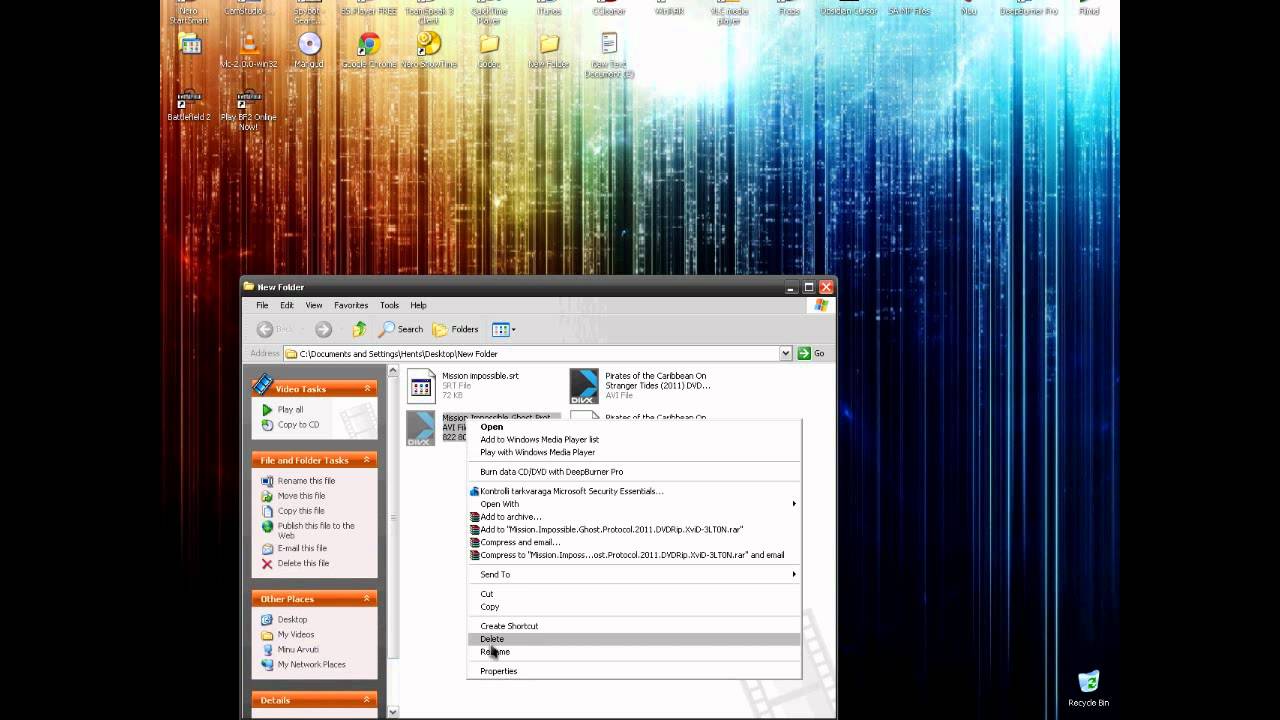This screenshot has height=720, width=1280.
Task: Expand the Open With submenu
Action: tap(634, 504)
